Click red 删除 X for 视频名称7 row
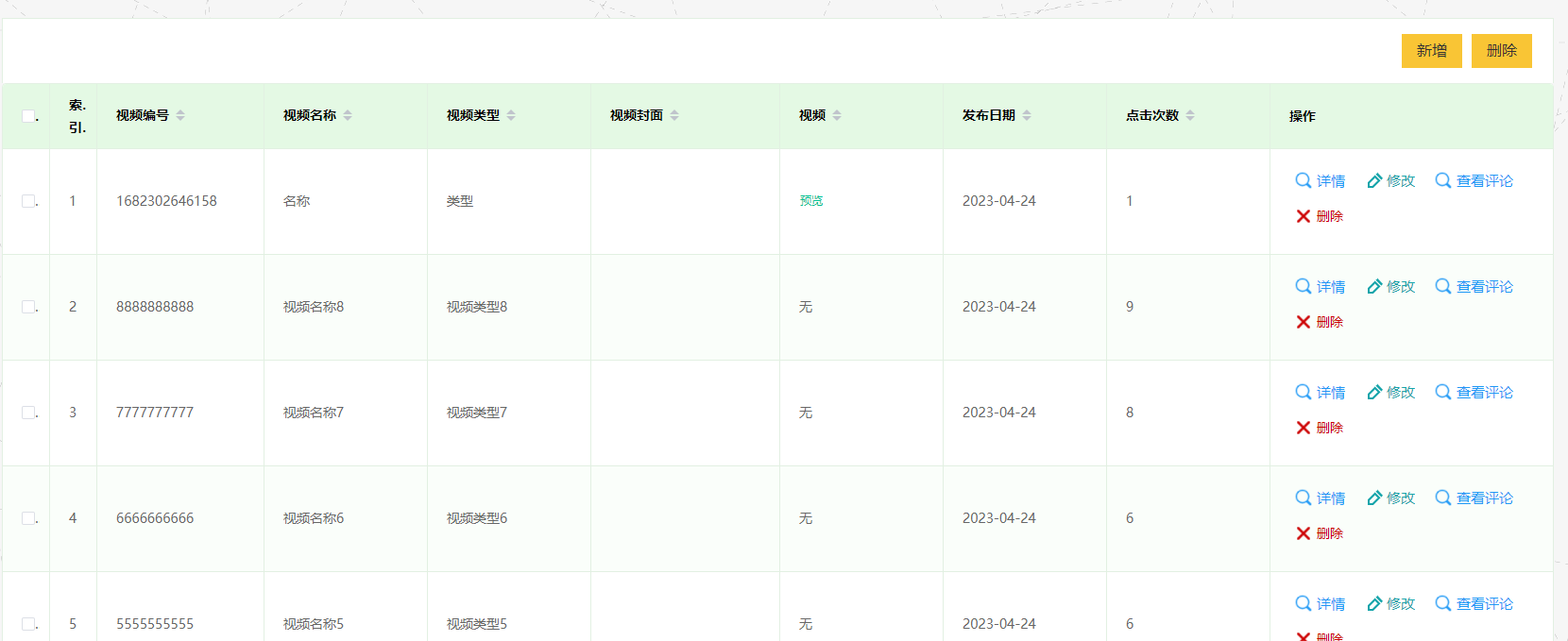Viewport: 1568px width, 641px height. tap(1320, 428)
